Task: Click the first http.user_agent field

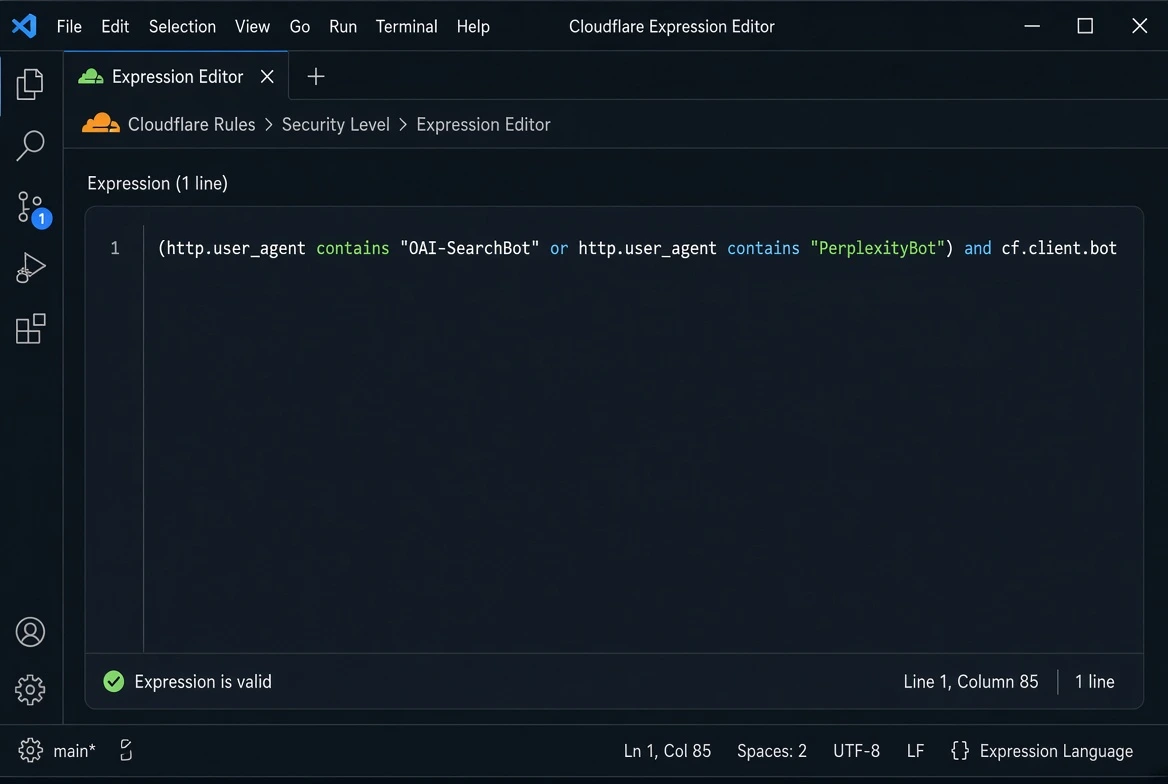Action: 235,248
